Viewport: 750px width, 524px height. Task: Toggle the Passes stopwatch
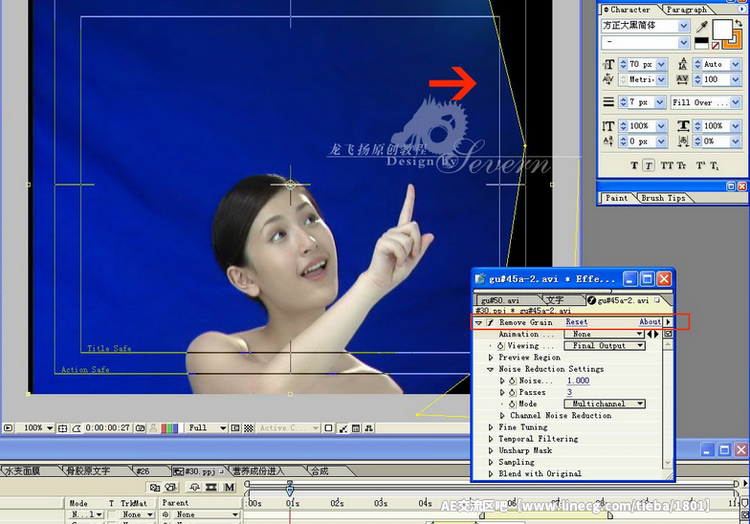coord(512,393)
